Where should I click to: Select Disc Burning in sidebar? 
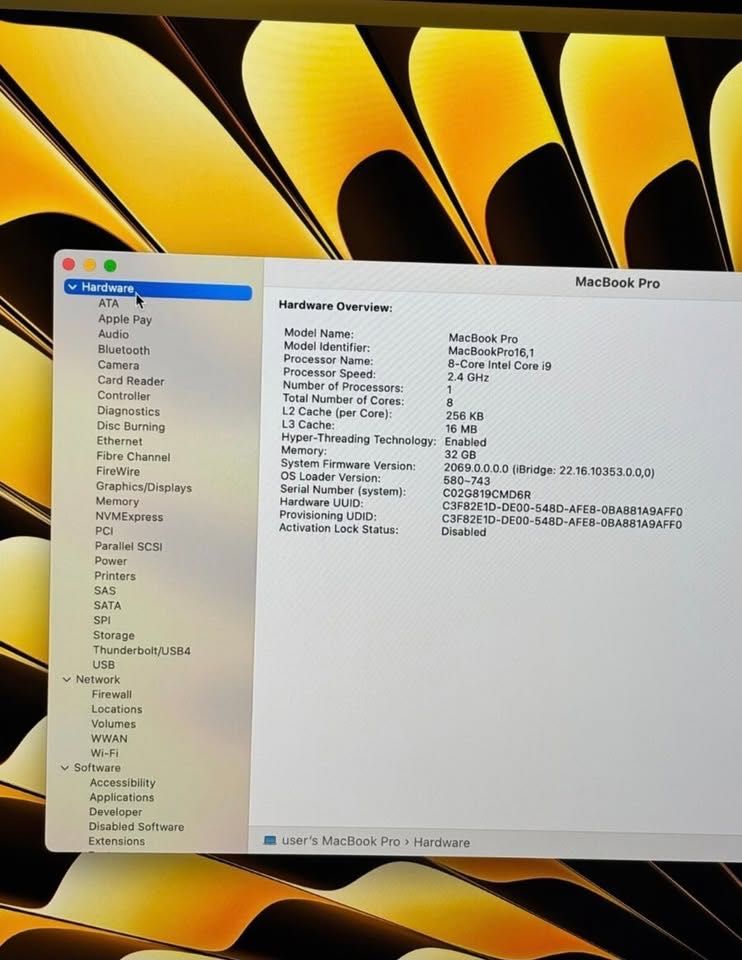[x=130, y=426]
